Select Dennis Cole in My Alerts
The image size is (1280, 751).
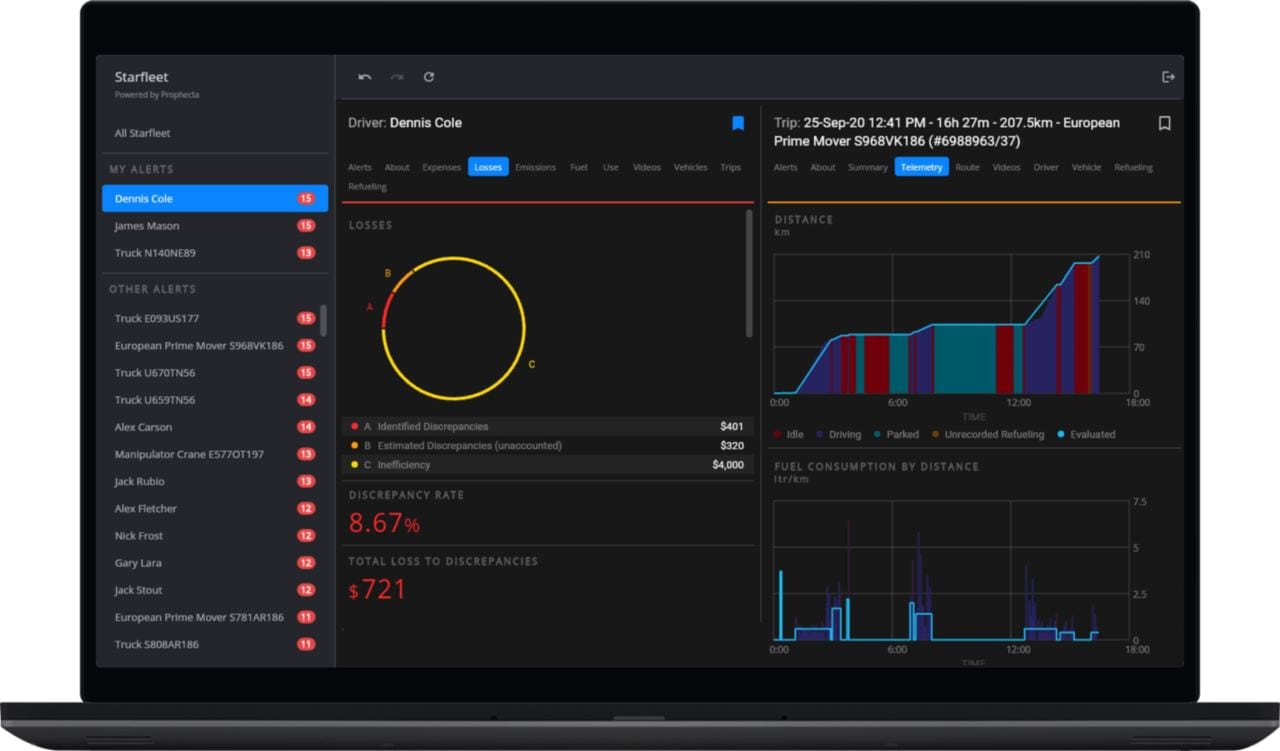tap(215, 198)
